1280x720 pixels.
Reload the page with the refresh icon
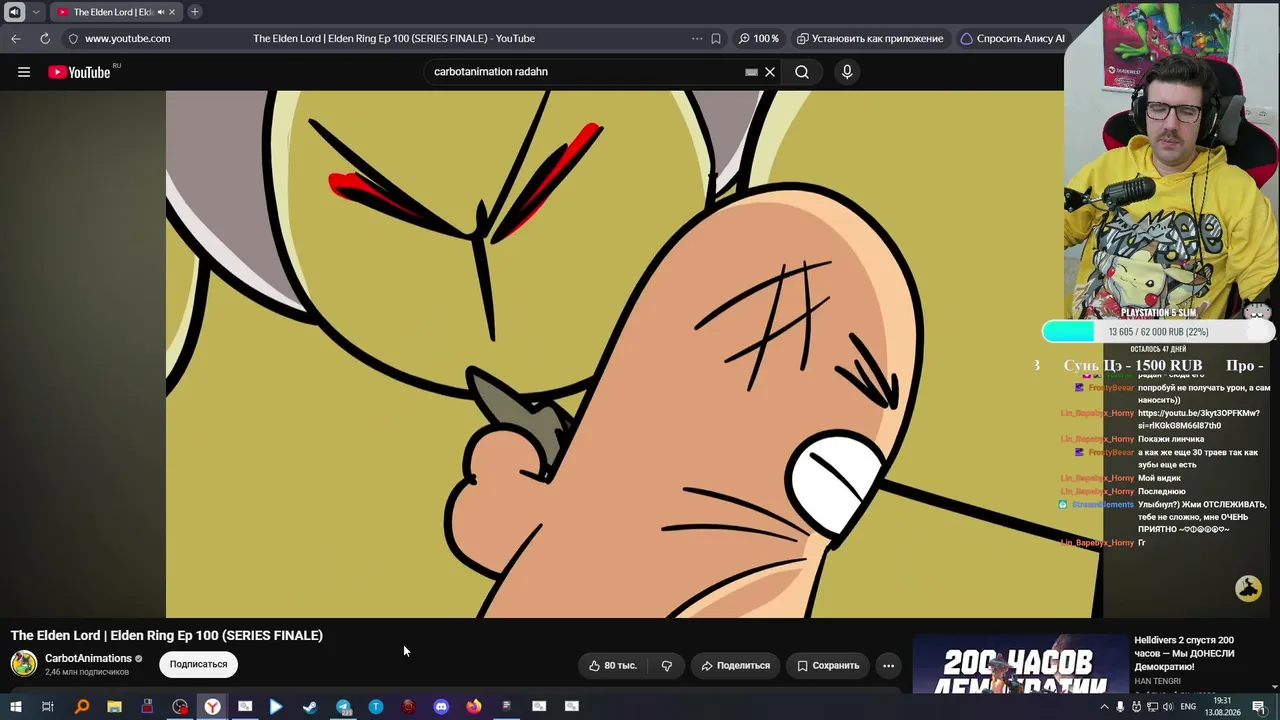pos(45,38)
